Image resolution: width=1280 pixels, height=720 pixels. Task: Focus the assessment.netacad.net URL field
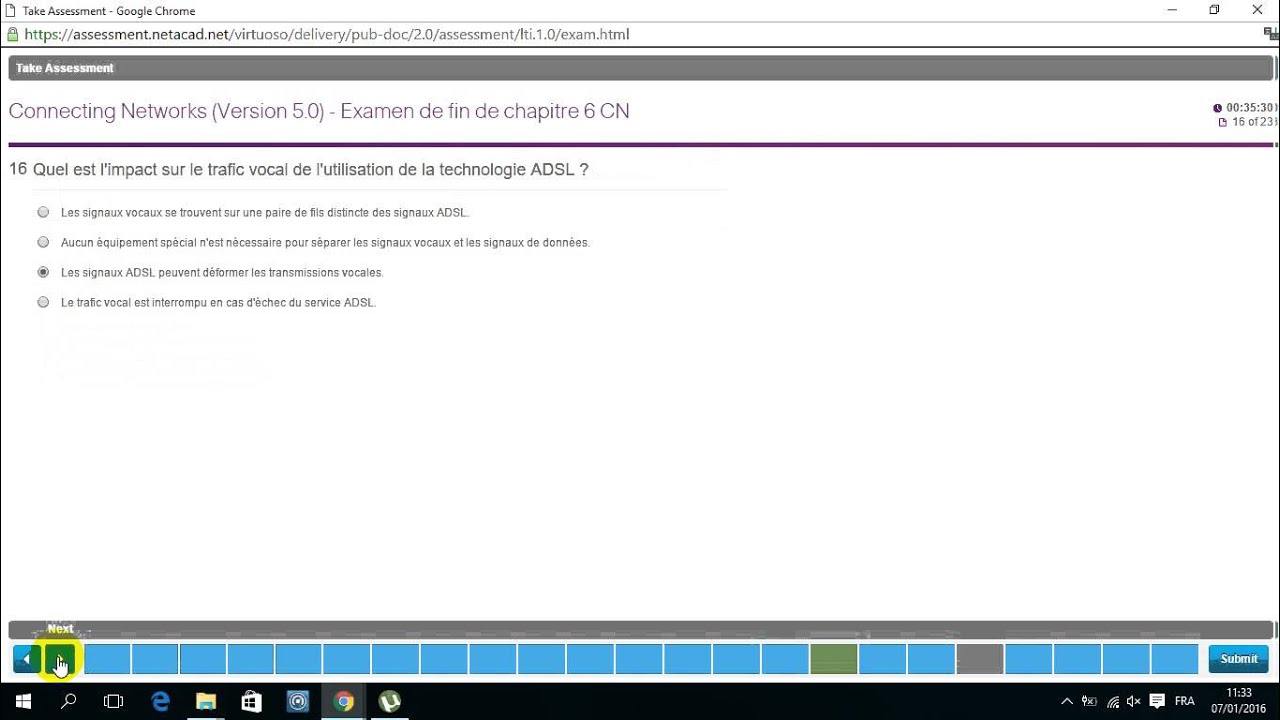(327, 34)
